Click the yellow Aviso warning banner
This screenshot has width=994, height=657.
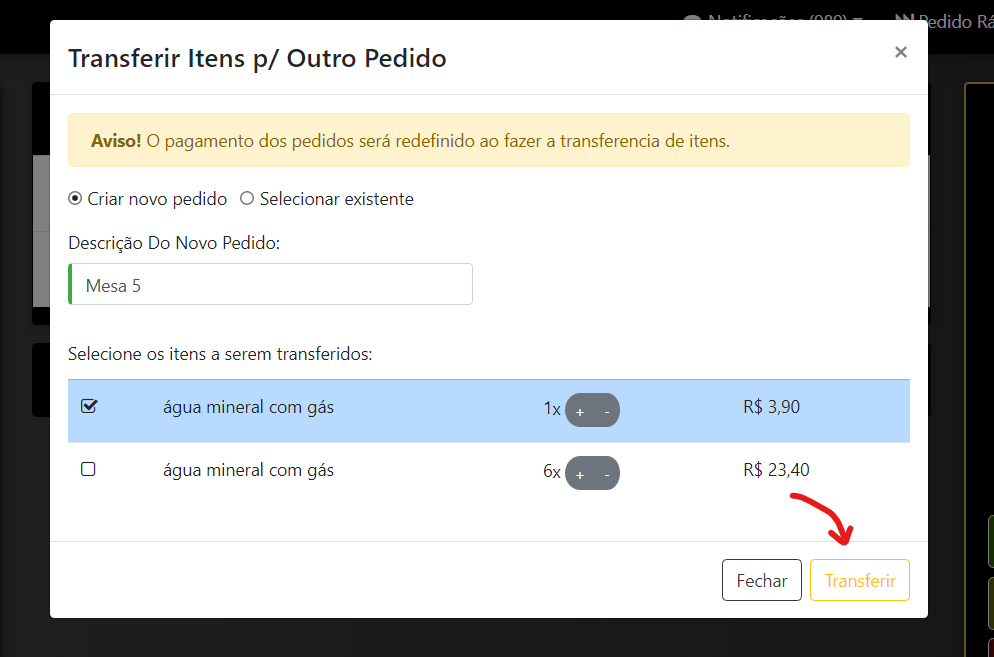488,140
